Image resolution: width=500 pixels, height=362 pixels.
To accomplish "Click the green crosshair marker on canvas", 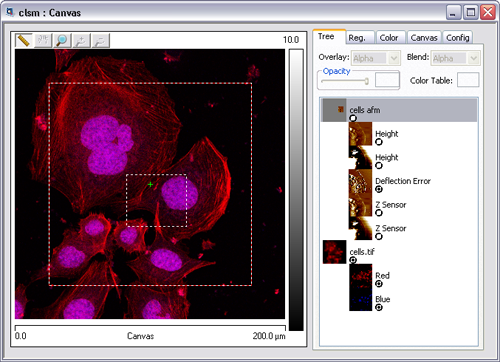I will [x=150, y=184].
